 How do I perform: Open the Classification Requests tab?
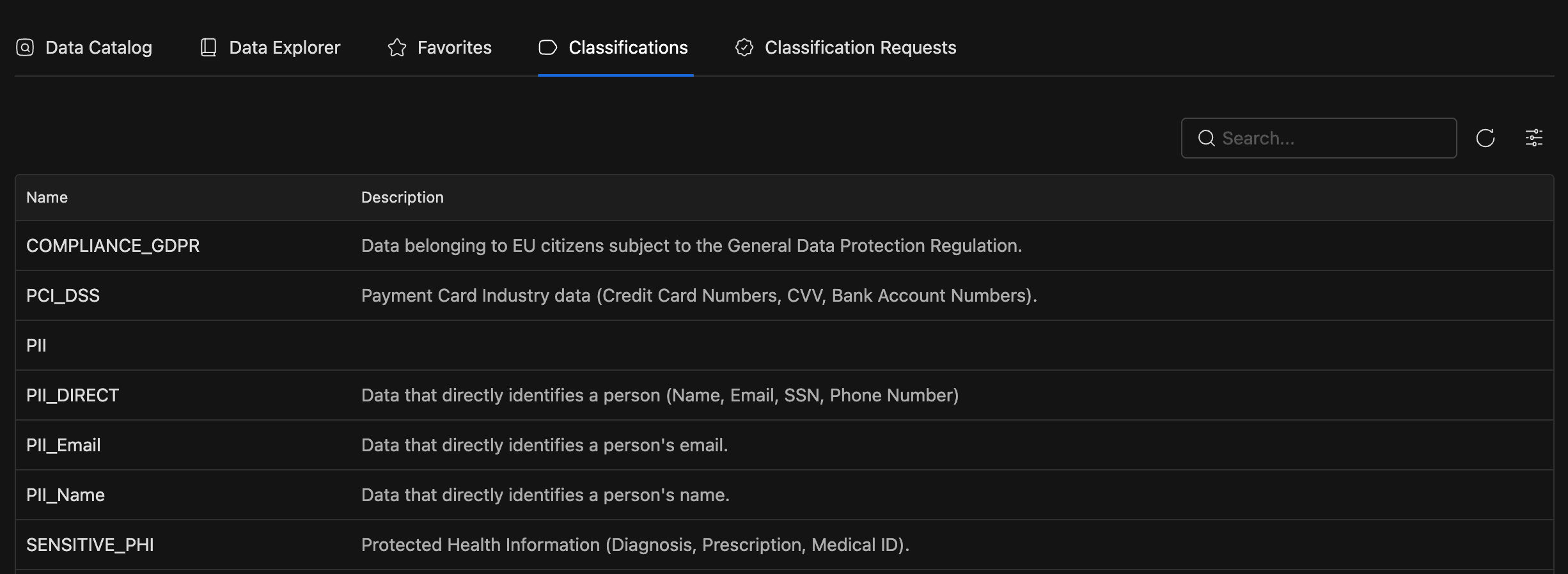click(860, 48)
